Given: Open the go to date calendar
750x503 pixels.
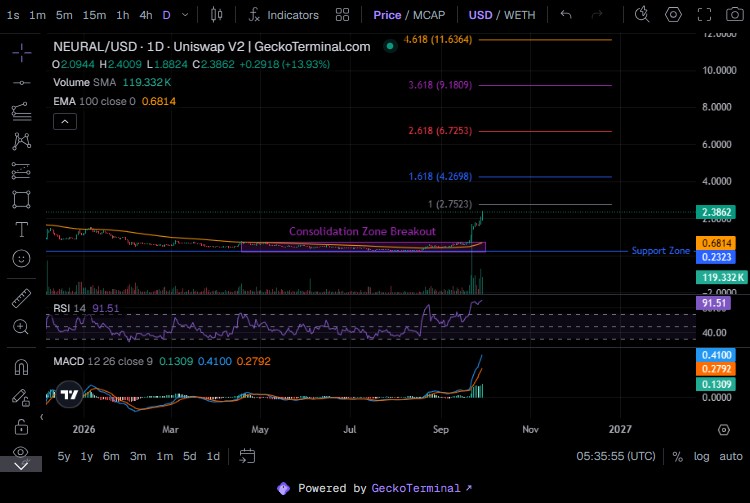Looking at the screenshot, I should click(247, 456).
